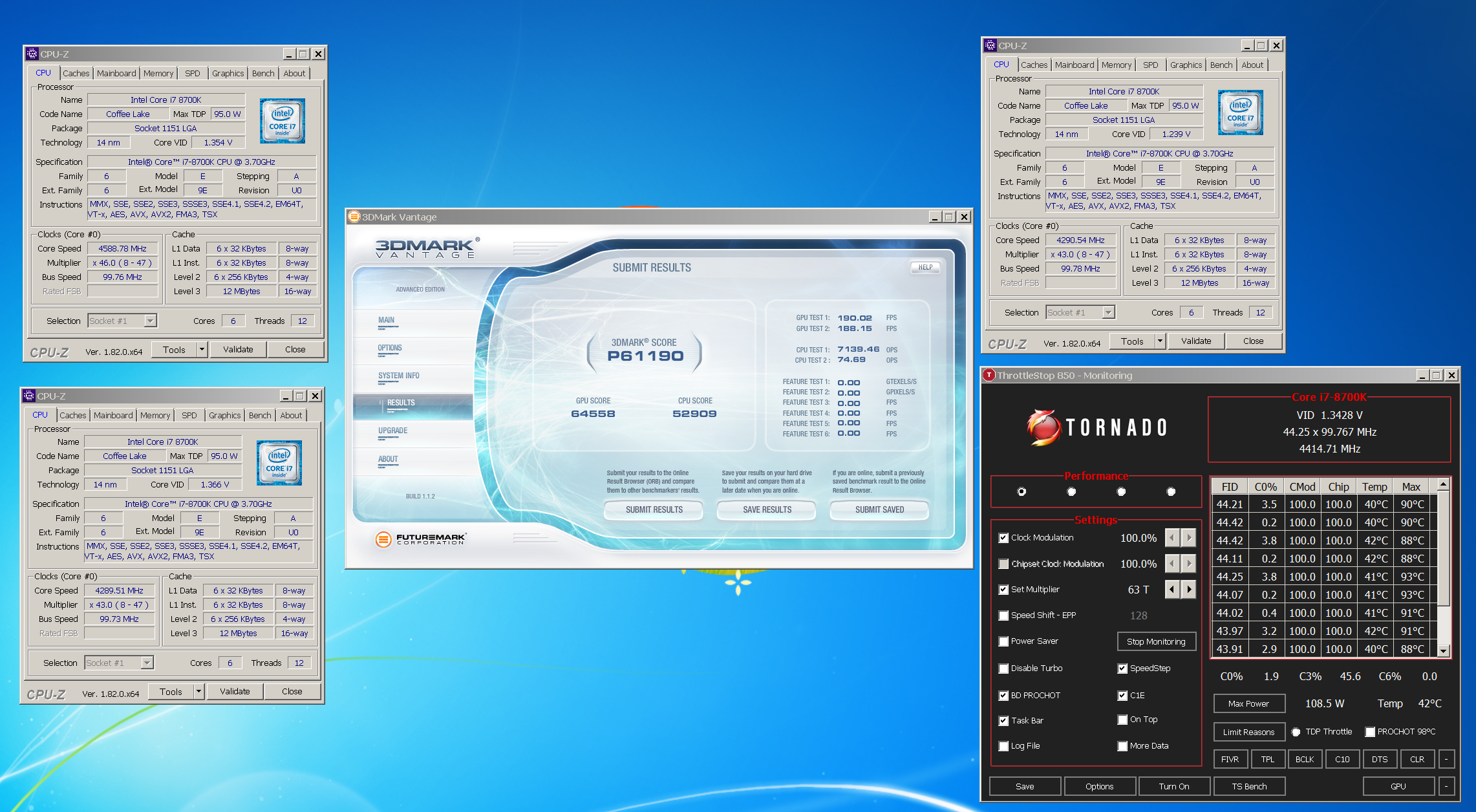Click scroll-down arrow of ThrottleStop core table
The height and width of the screenshot is (812, 1476).
pos(1443,651)
